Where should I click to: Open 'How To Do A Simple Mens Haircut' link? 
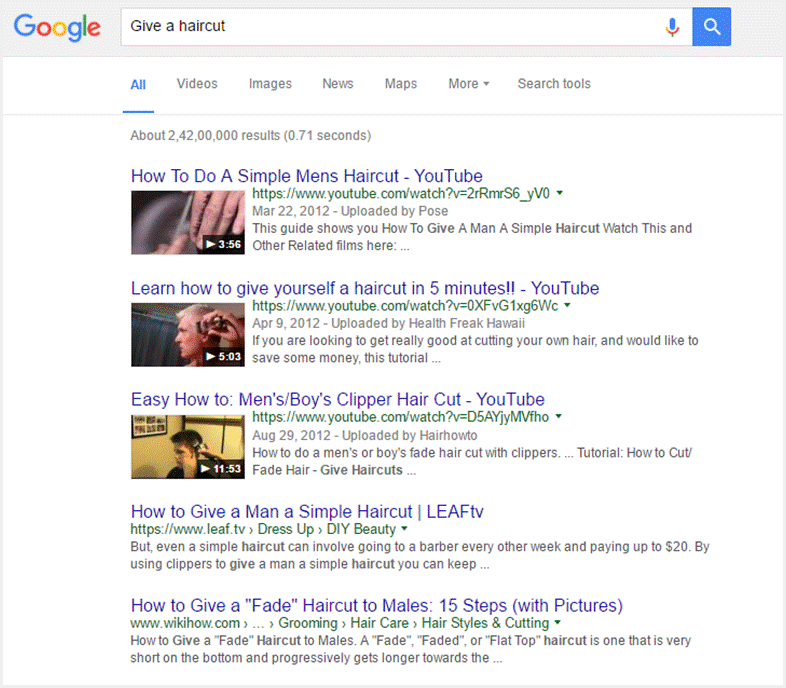coord(306,177)
